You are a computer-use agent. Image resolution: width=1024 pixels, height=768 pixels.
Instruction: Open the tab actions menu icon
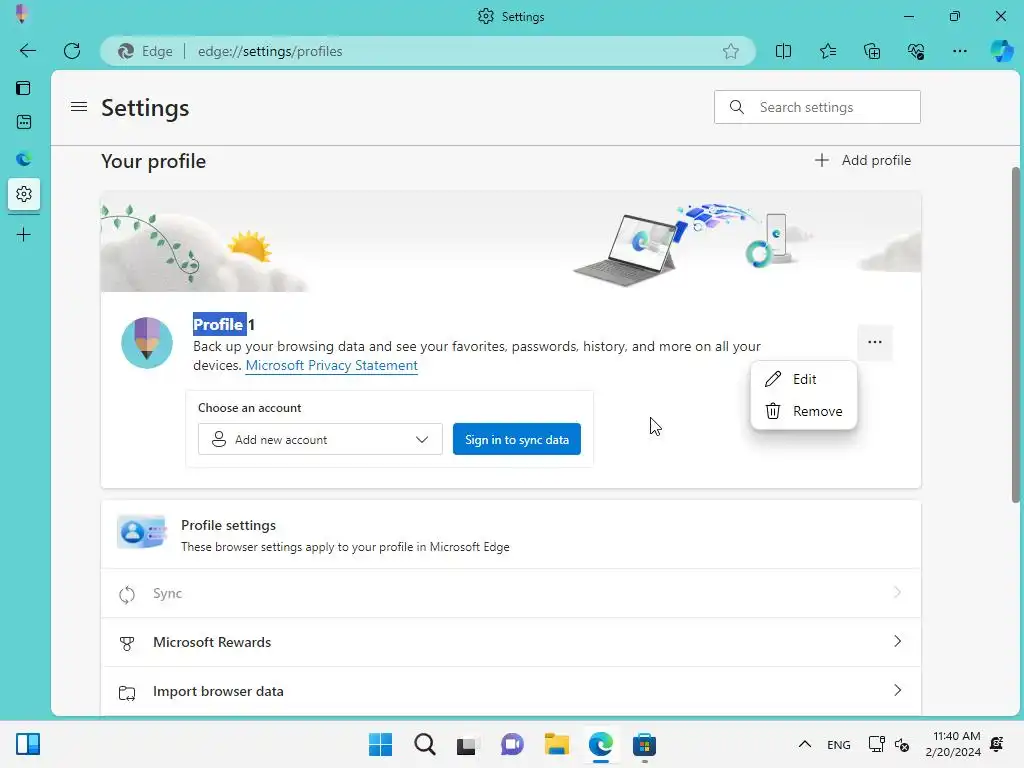[24, 88]
